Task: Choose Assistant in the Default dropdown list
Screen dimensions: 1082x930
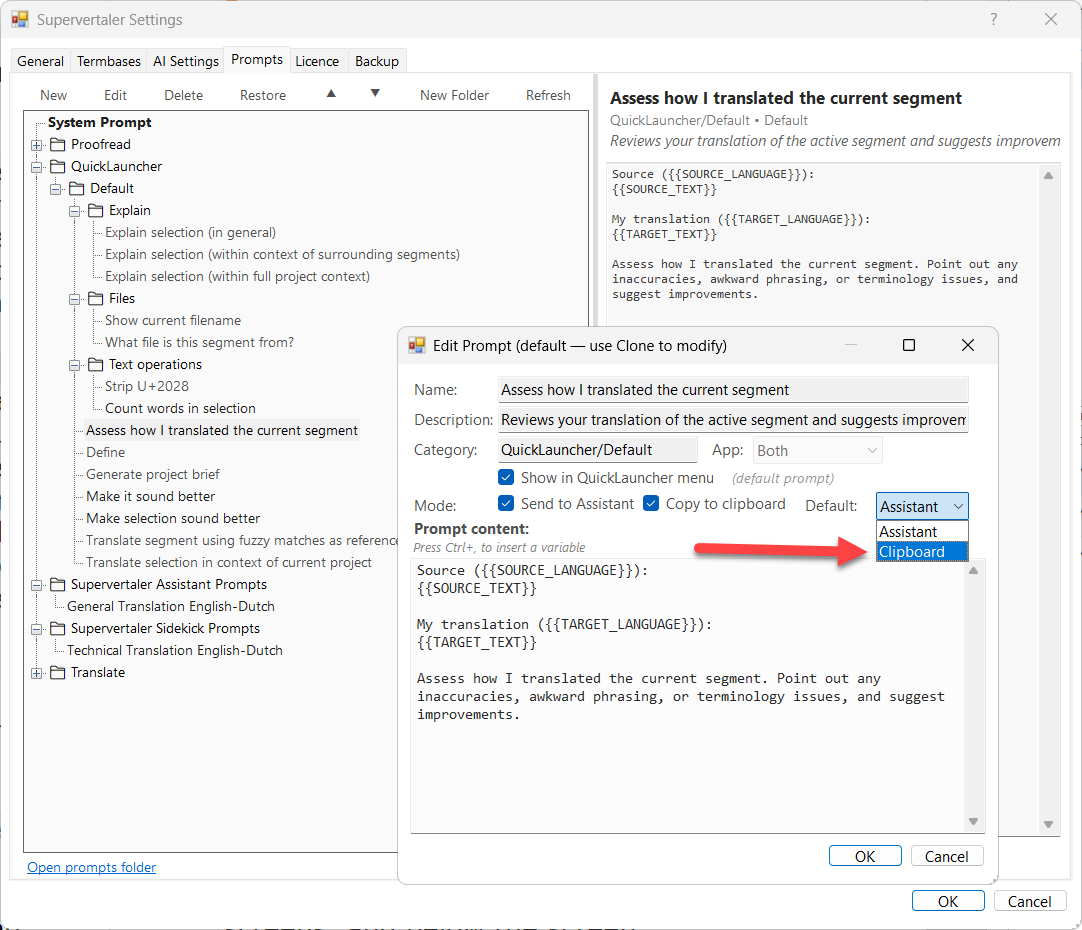Action: tap(922, 532)
